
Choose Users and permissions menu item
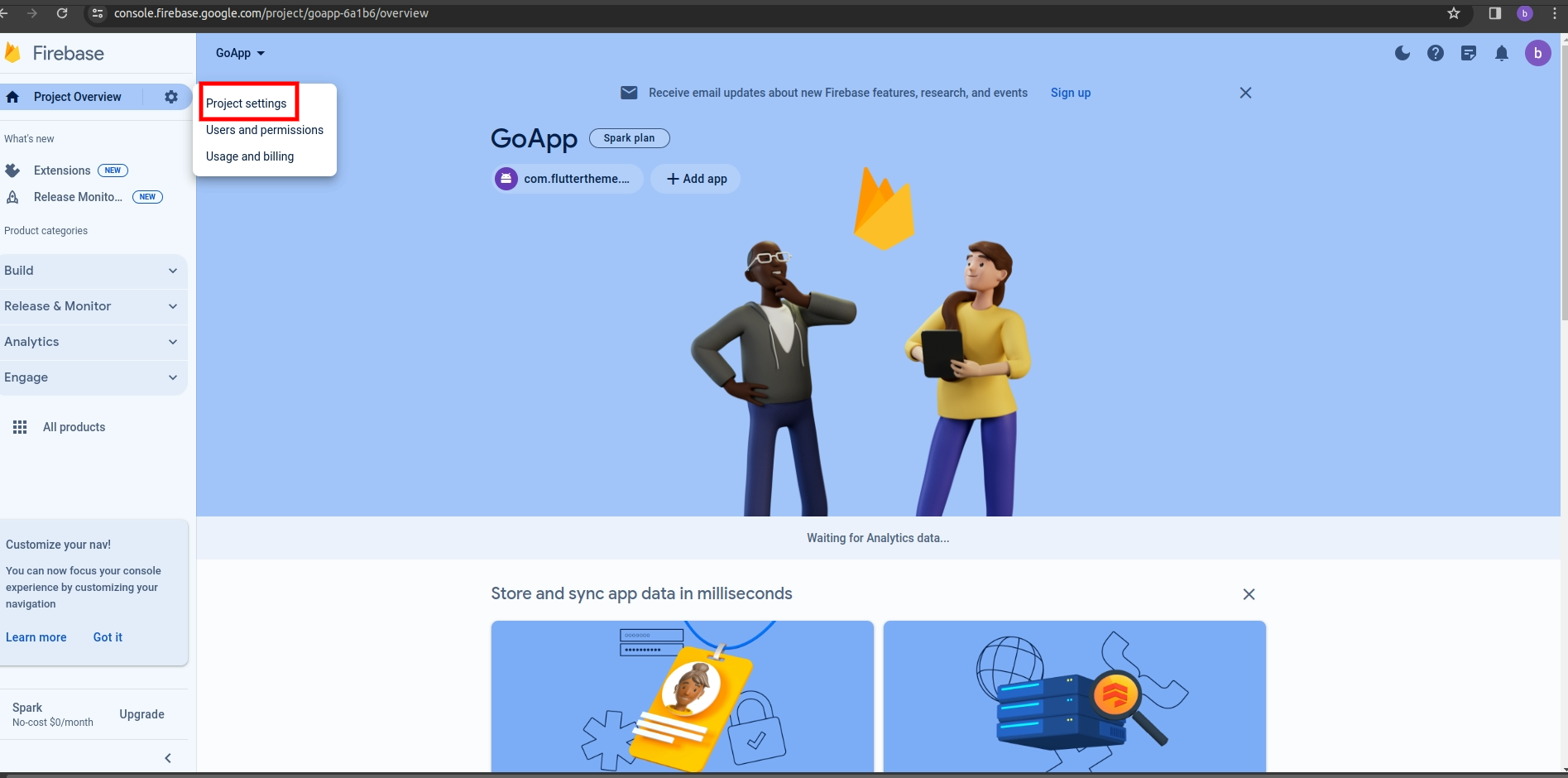tap(265, 130)
